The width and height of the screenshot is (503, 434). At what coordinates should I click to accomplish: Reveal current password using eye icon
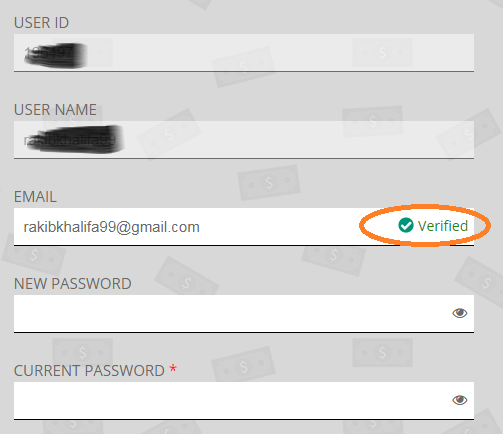459,400
